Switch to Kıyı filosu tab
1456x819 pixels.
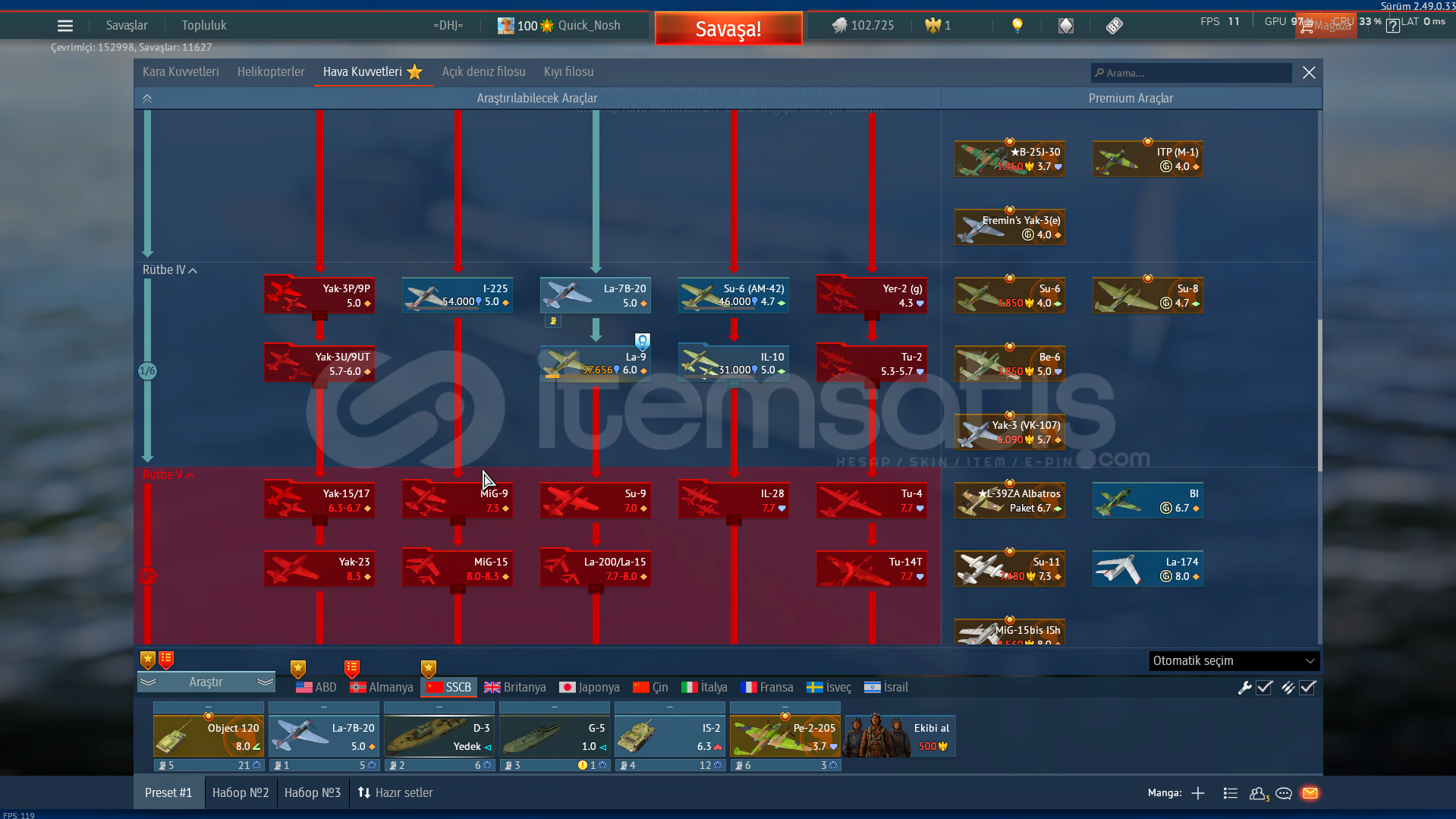[x=569, y=72]
